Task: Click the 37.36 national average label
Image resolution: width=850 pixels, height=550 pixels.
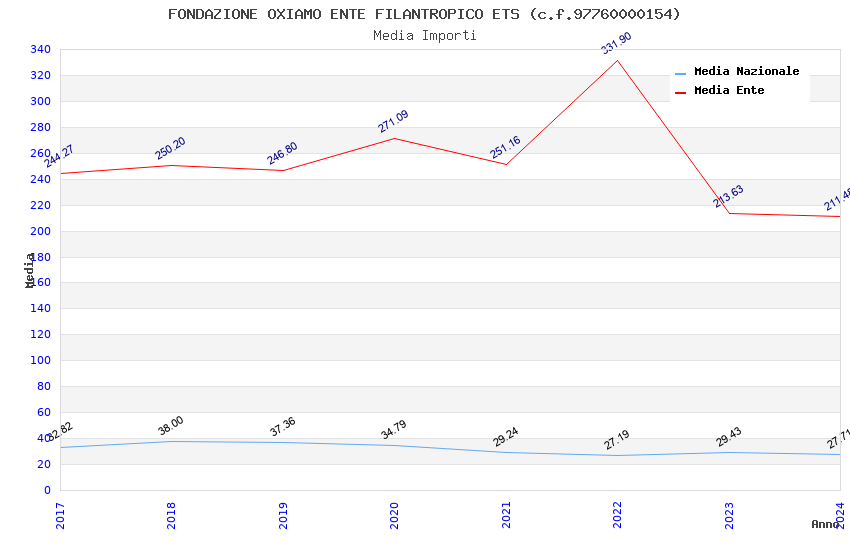Action: click(x=282, y=426)
